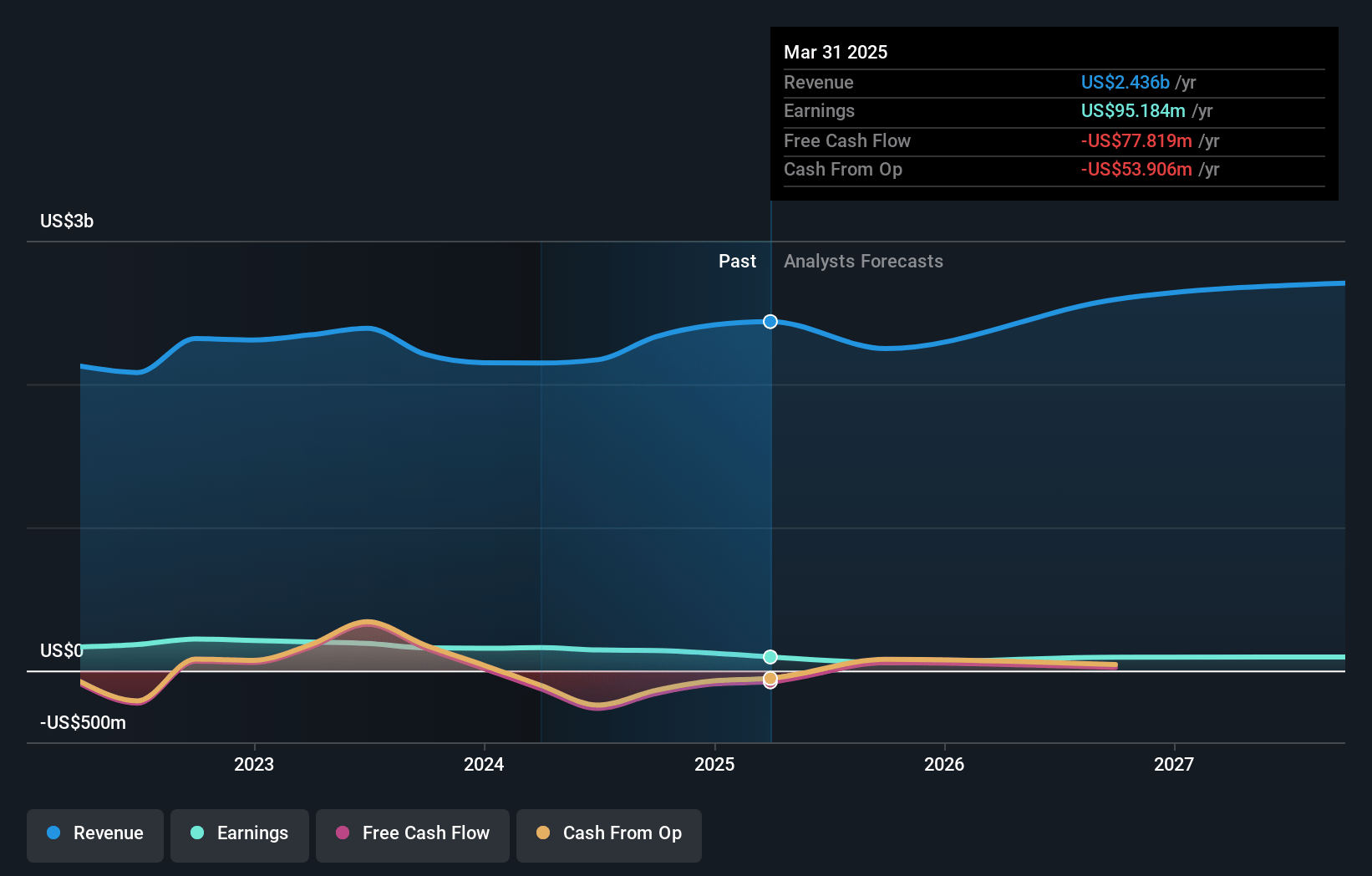Click the US$0 y-axis label
Screen dimensions: 1372x876
pos(62,650)
